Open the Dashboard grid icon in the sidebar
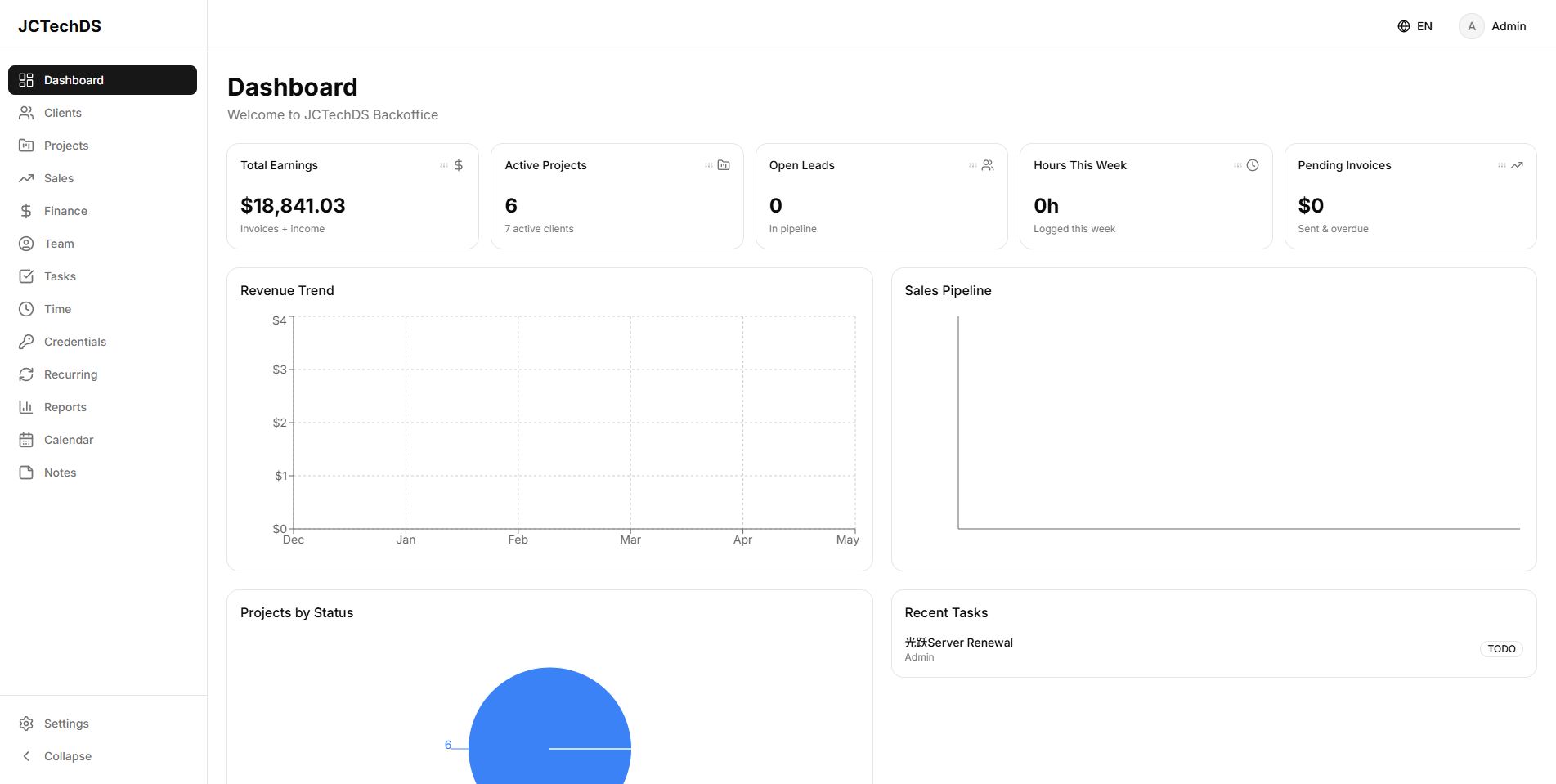The width and height of the screenshot is (1556, 784). coord(26,80)
